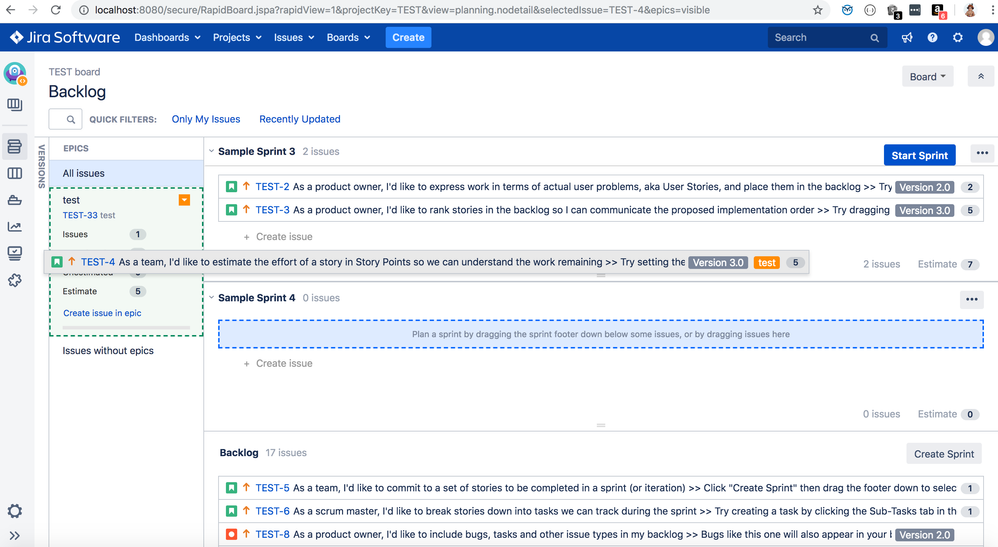The width and height of the screenshot is (998, 547).
Task: Open the Components puzzle icon
Action: pos(14,280)
